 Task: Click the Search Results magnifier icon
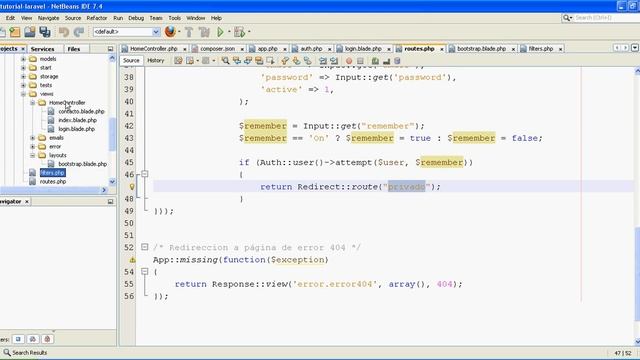pyautogui.click(x=7, y=352)
